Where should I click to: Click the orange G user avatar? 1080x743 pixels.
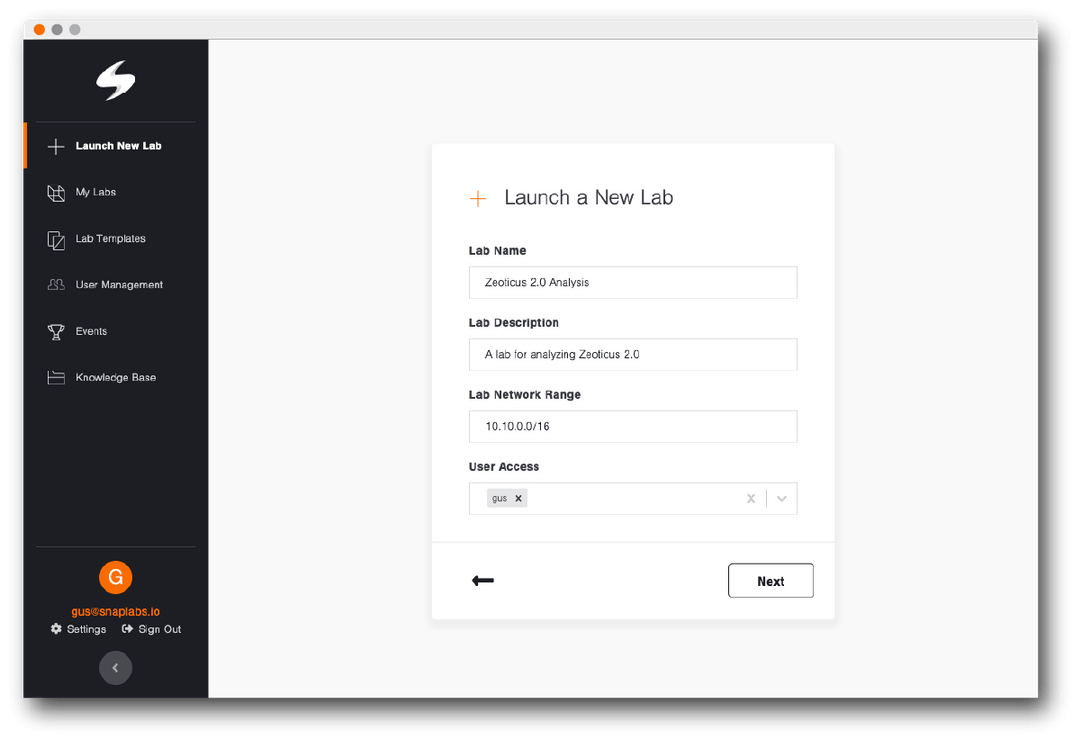pyautogui.click(x=116, y=577)
